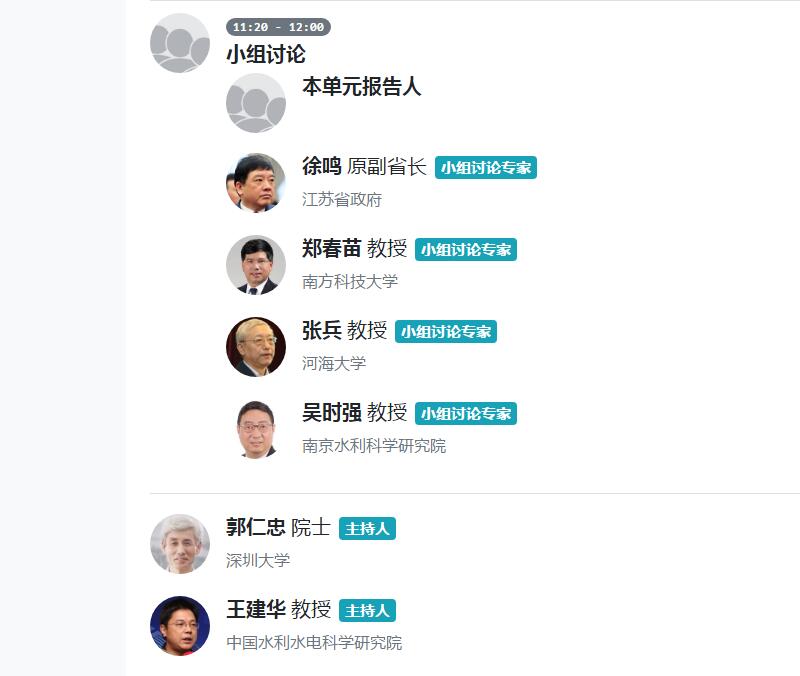
Task: Click 张兵's portrait thumbnail
Action: click(256, 347)
